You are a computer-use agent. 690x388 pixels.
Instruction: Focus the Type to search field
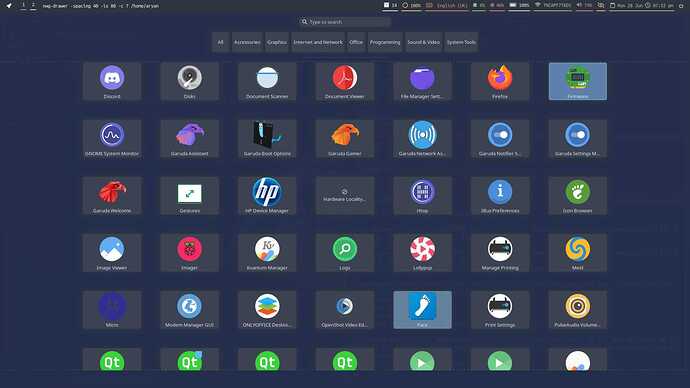click(x=345, y=22)
